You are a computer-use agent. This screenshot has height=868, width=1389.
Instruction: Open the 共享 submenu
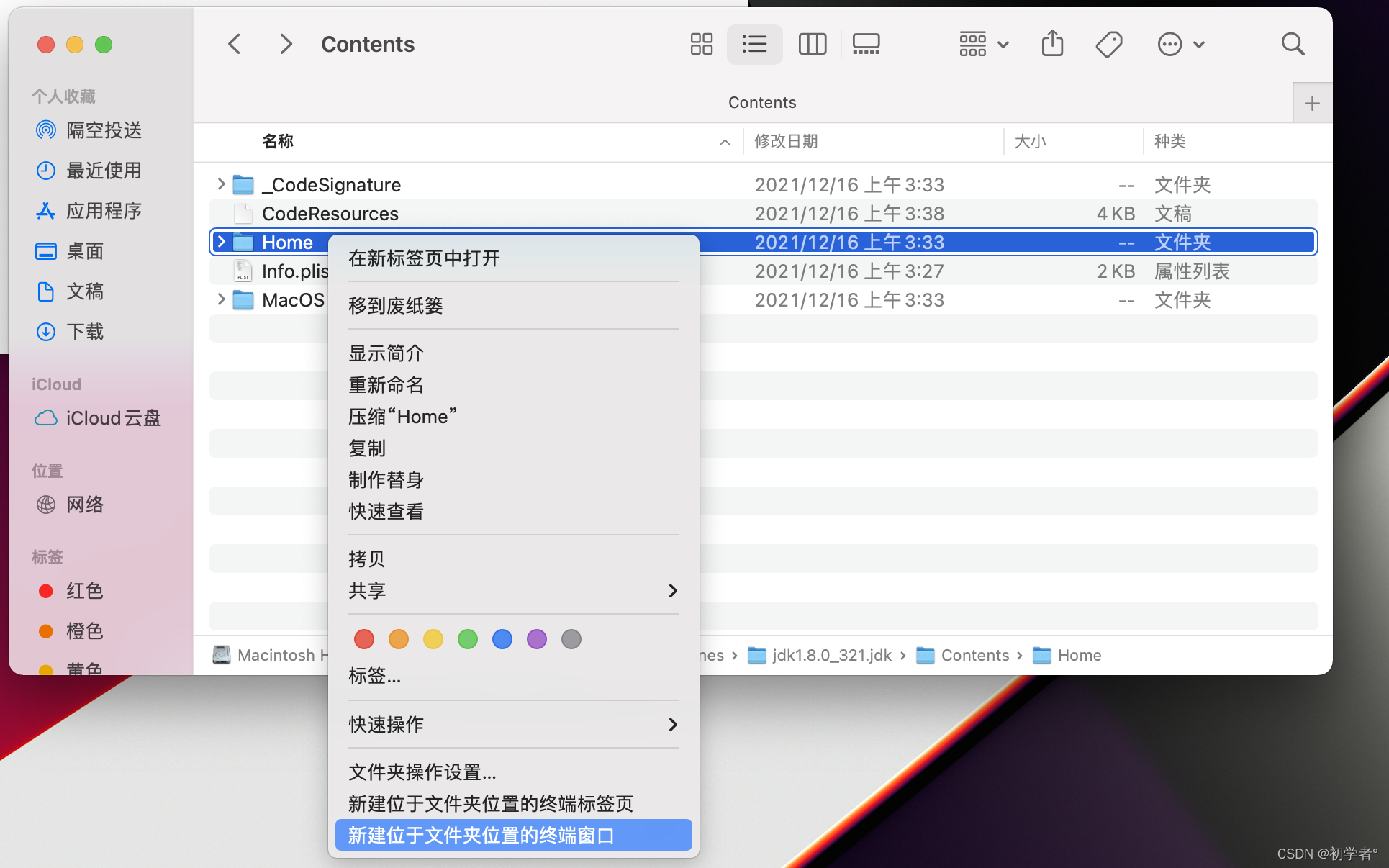point(512,591)
